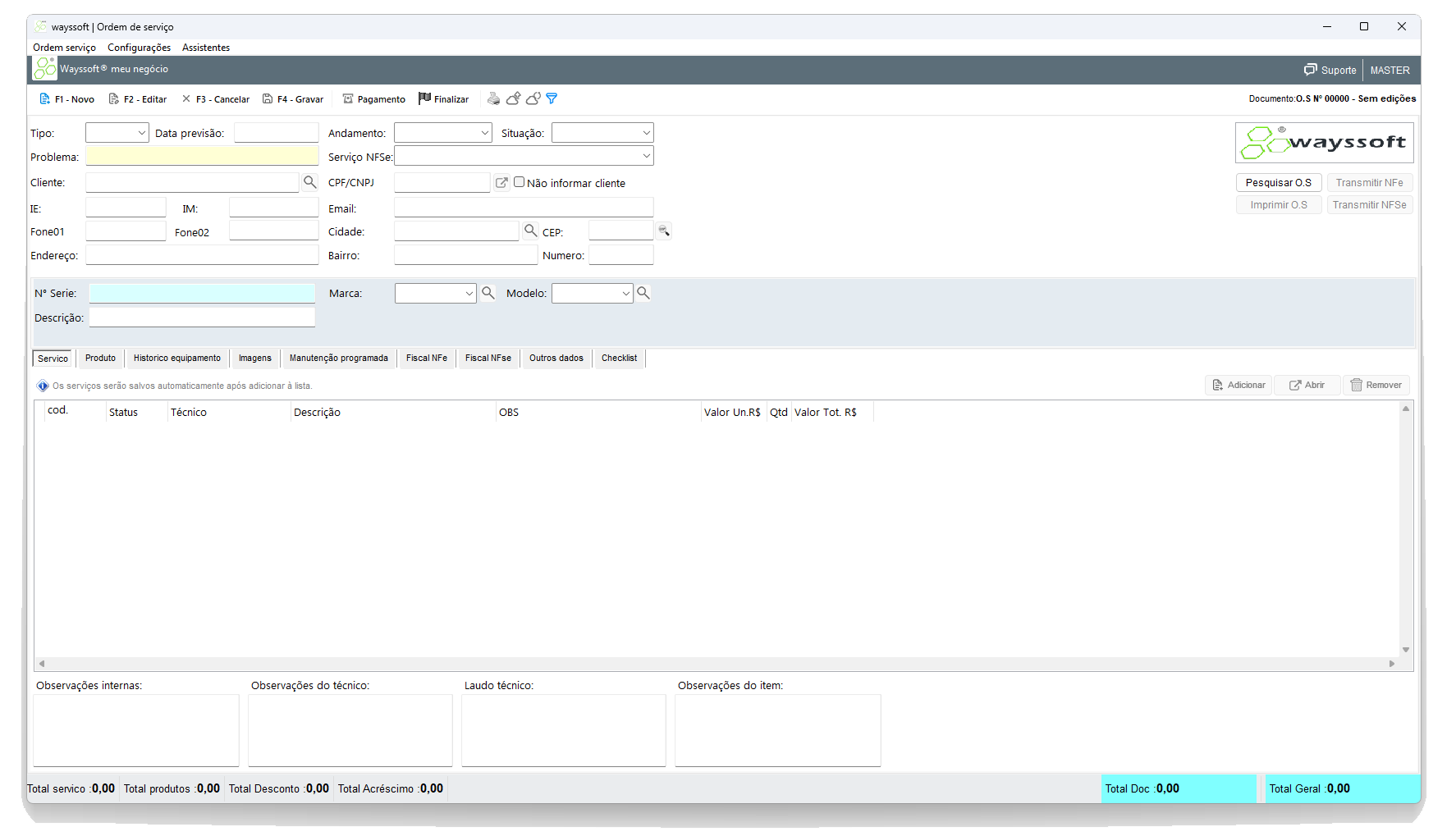Click the Problema yellow input field
Image resolution: width=1456 pixels, height=836 pixels.
pyautogui.click(x=202, y=156)
